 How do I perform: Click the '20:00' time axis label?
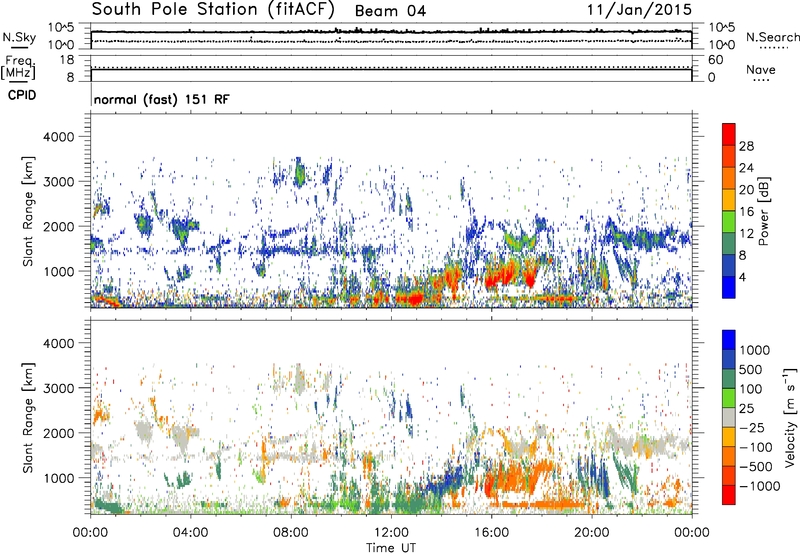click(592, 533)
